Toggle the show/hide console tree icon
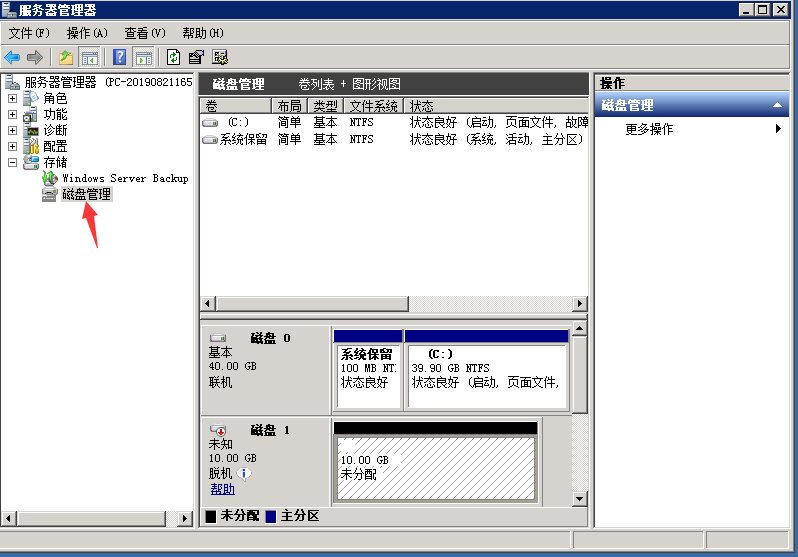This screenshot has height=557, width=798. pos(90,58)
